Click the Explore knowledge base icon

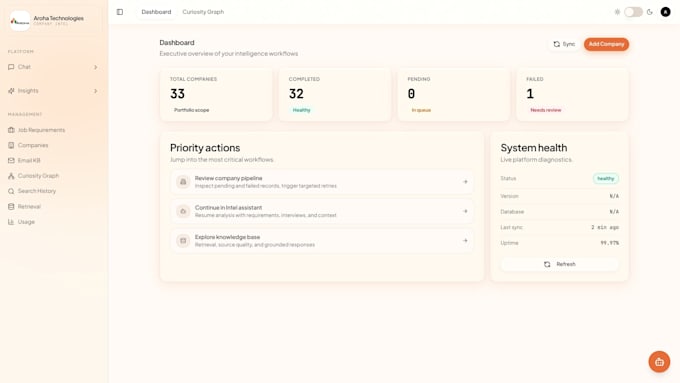coord(183,241)
